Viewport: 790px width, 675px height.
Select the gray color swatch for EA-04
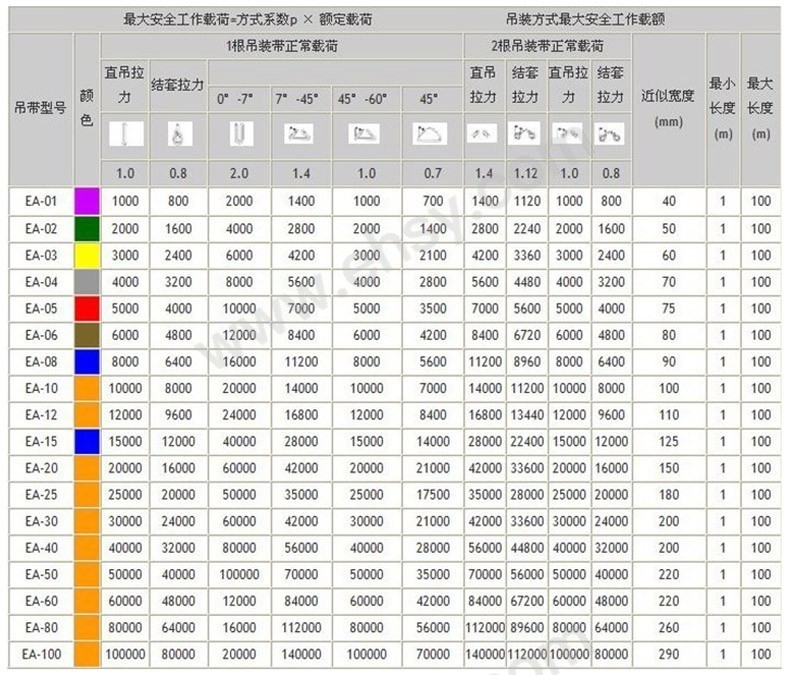[x=87, y=282]
